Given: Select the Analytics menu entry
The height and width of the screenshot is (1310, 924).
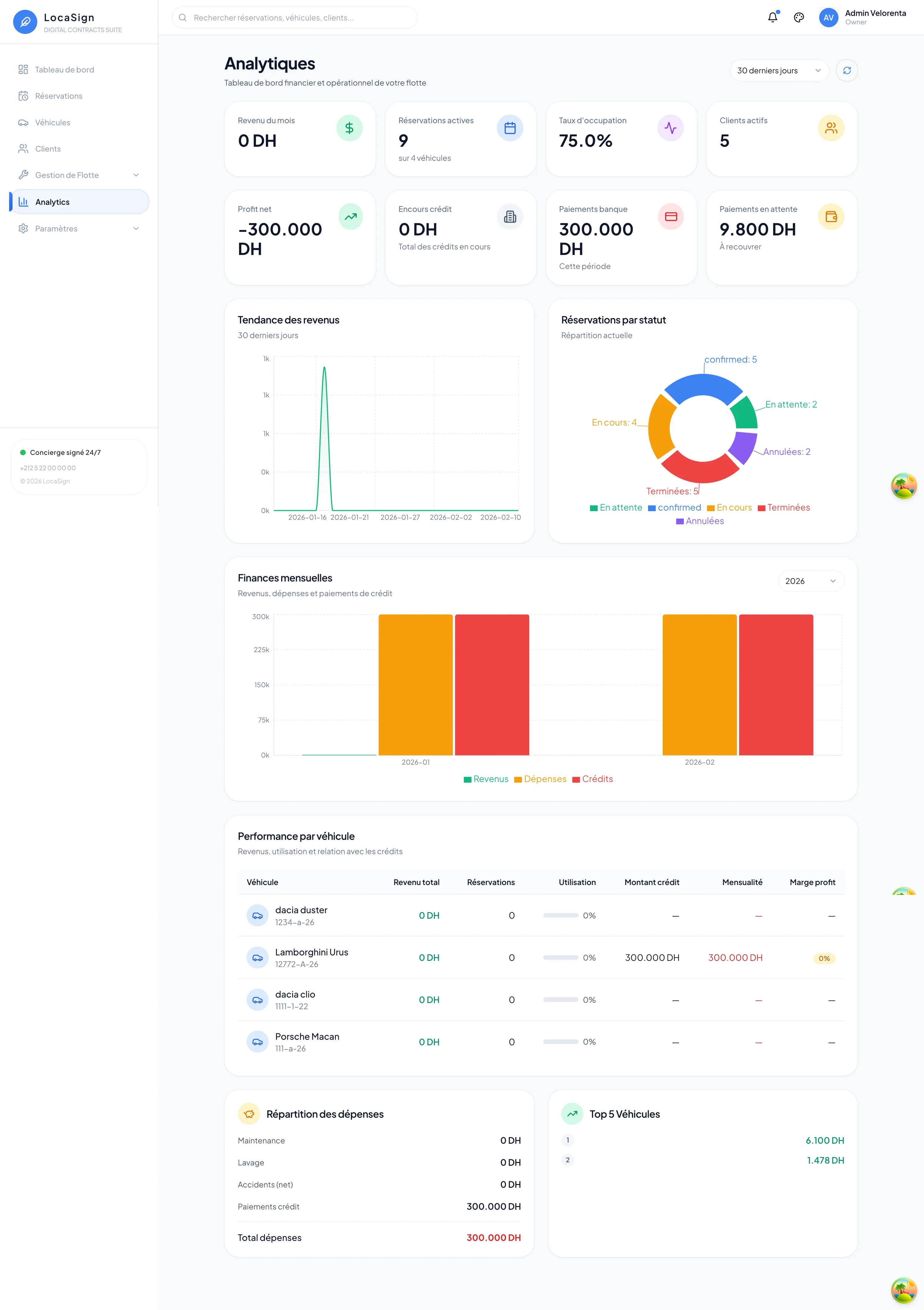Looking at the screenshot, I should pos(52,201).
